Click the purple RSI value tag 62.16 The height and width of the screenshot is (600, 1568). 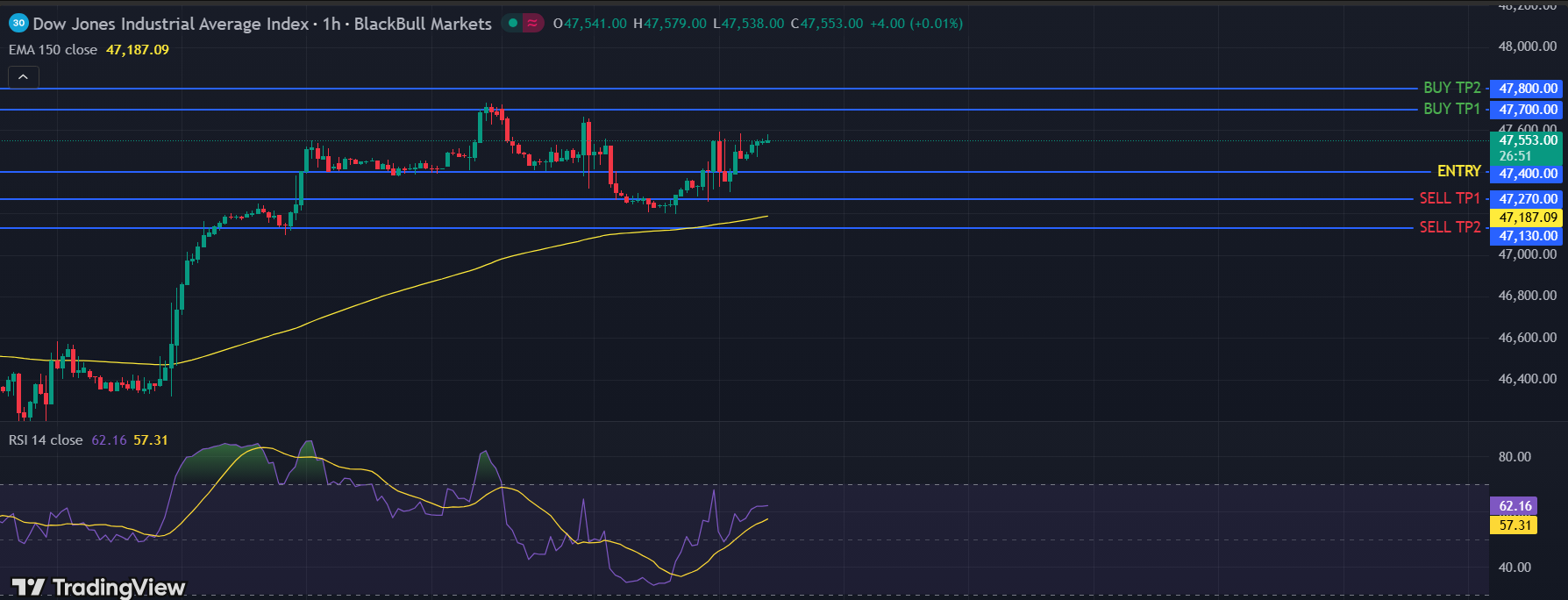1515,506
